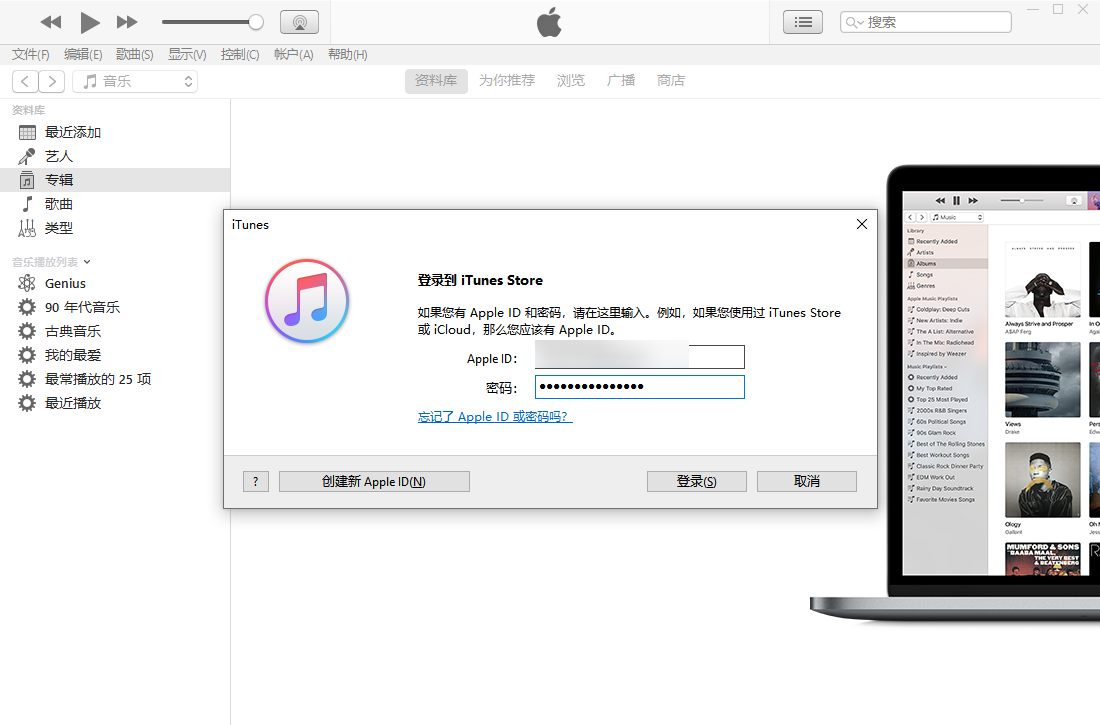This screenshot has height=725, width=1100.
Task: Select 歌曲 with the music note icon
Action: click(58, 203)
